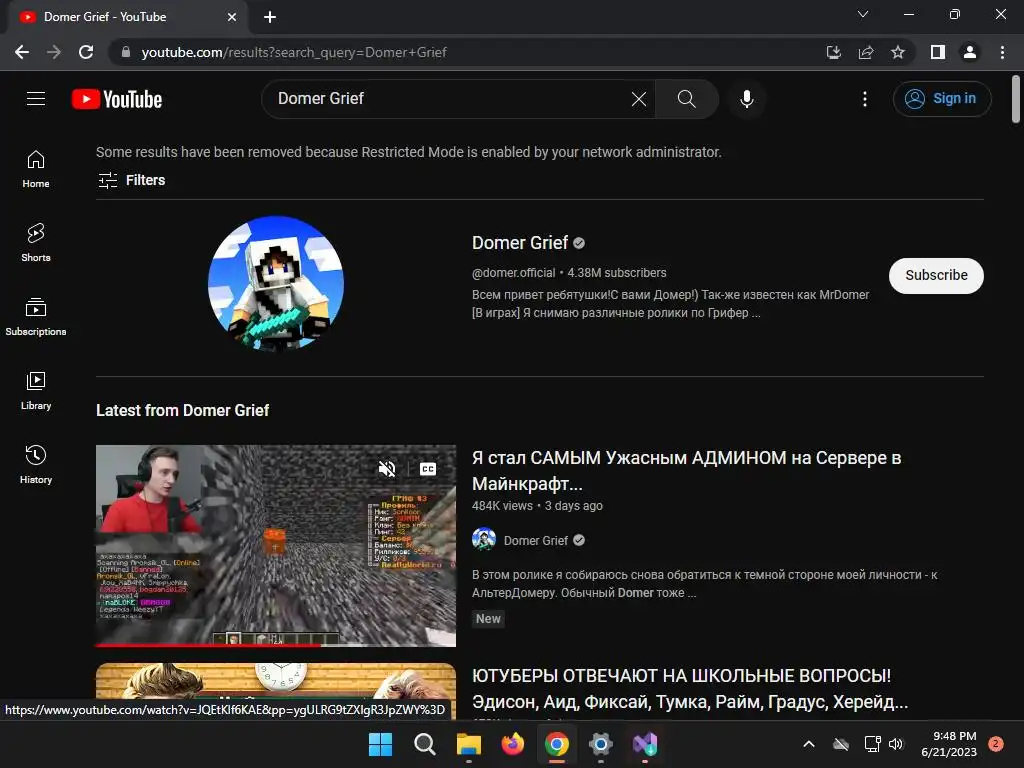Share this page icon in address bar
The height and width of the screenshot is (768, 1024).
pyautogui.click(x=866, y=52)
